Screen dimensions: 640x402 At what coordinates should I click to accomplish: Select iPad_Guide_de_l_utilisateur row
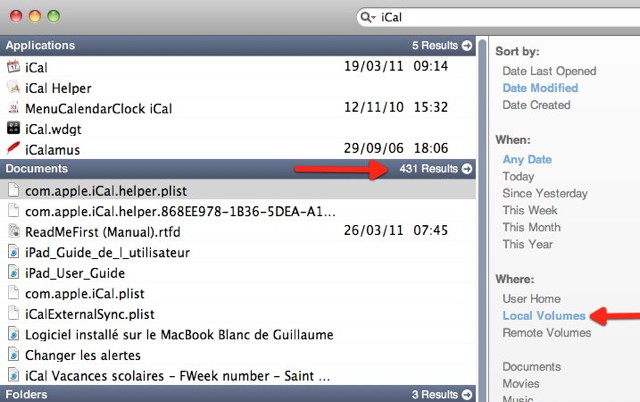(x=238, y=252)
